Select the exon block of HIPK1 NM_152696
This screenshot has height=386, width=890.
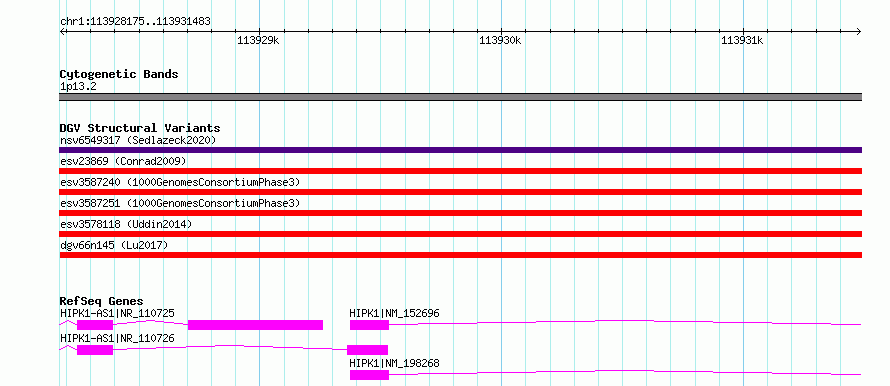[x=370, y=325]
